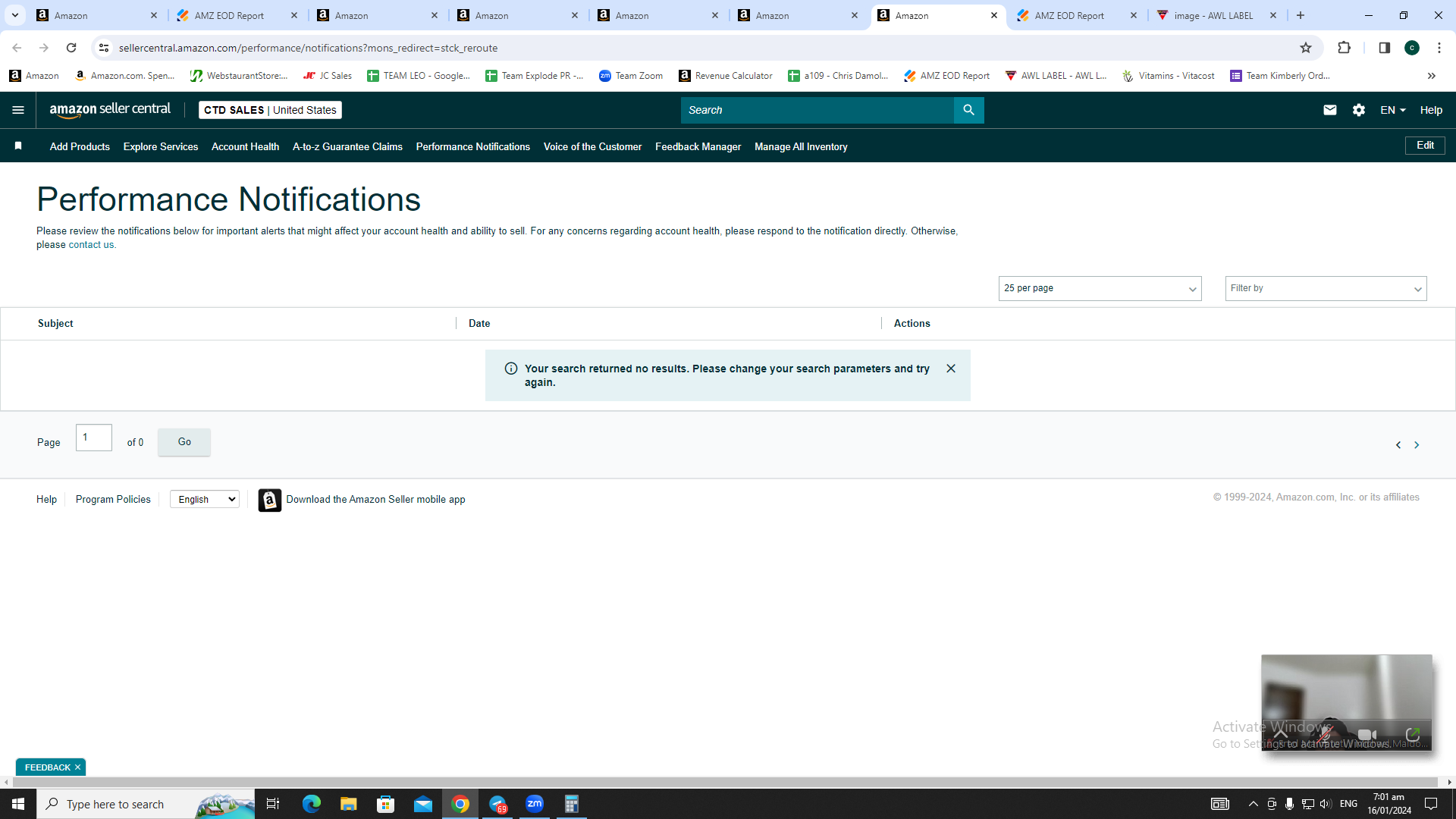Open Add Products in the nav bar
The height and width of the screenshot is (819, 1456).
pos(80,146)
